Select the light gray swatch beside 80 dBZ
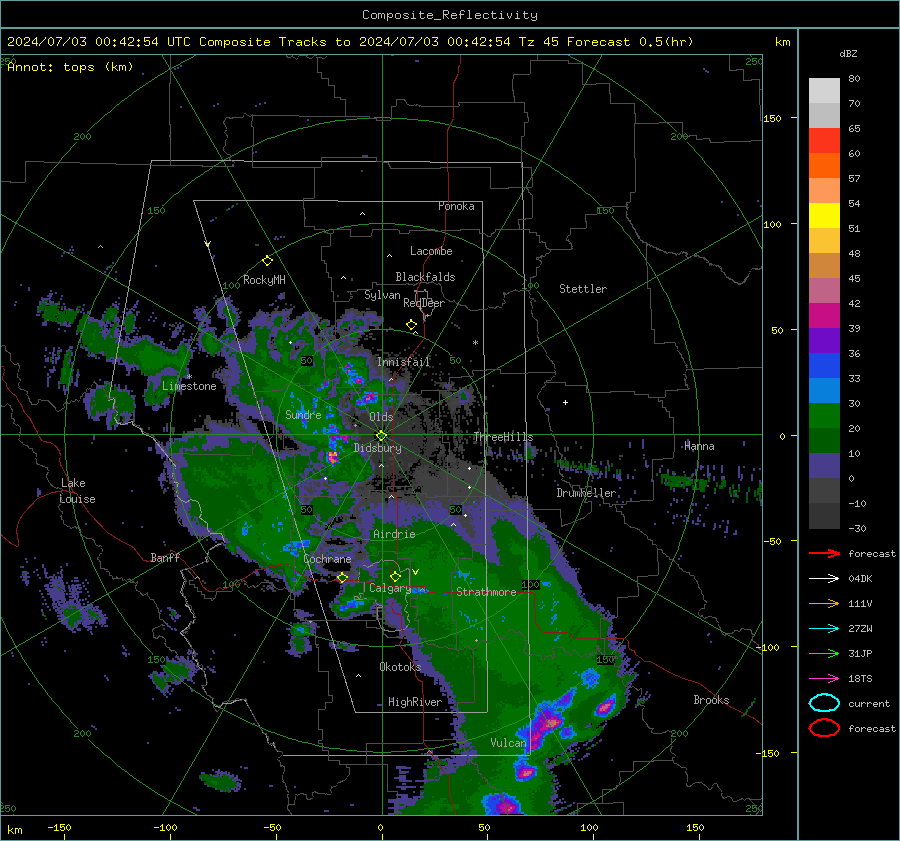The image size is (900, 841). point(824,91)
